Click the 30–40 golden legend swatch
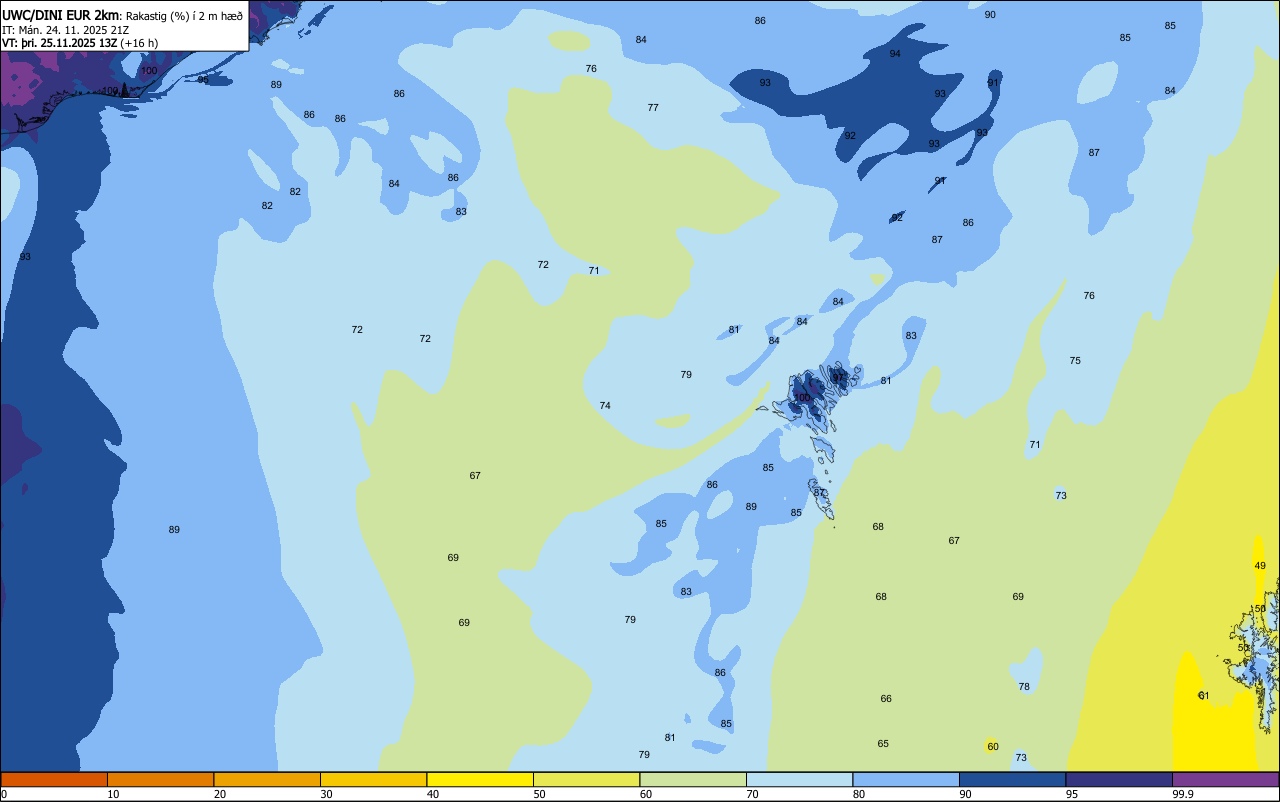The image size is (1280, 802). pos(373,779)
